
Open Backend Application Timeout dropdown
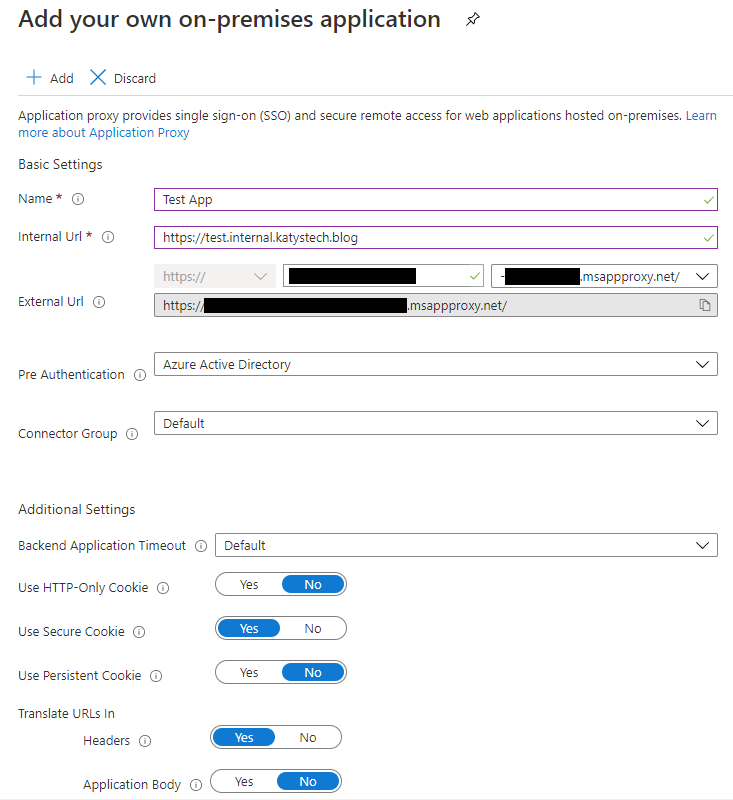466,546
